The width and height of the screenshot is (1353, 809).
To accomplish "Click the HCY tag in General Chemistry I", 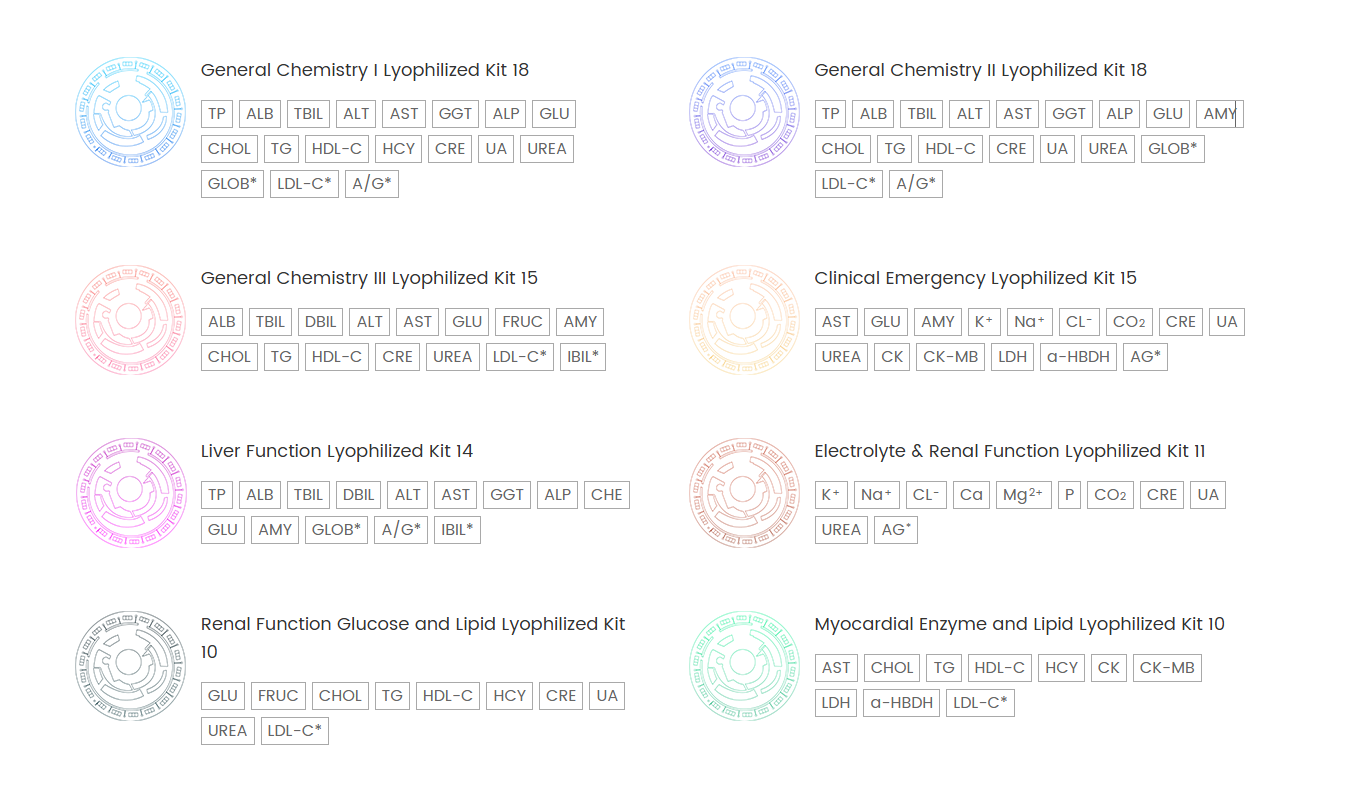I will [x=399, y=149].
